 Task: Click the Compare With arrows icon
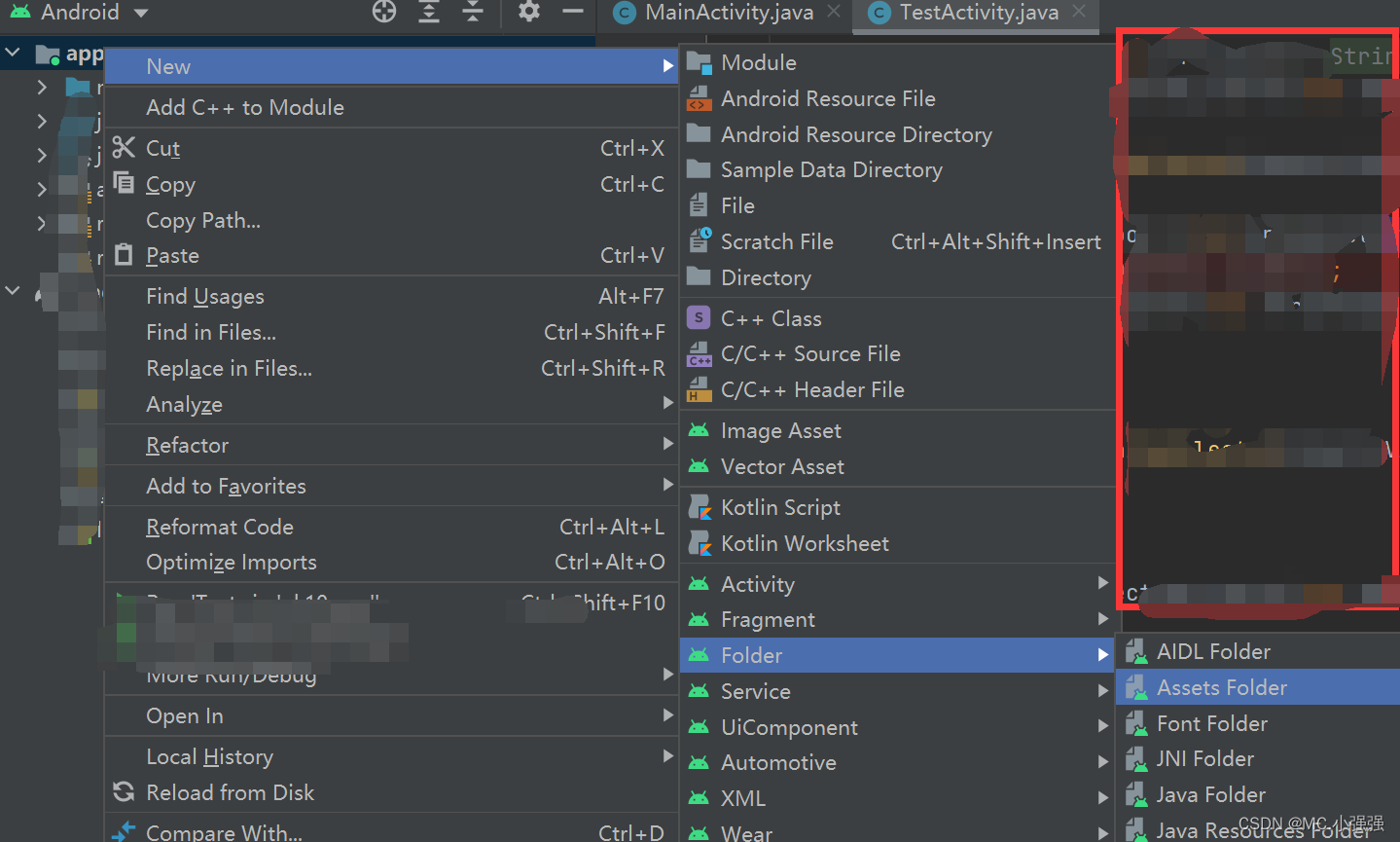tap(124, 831)
